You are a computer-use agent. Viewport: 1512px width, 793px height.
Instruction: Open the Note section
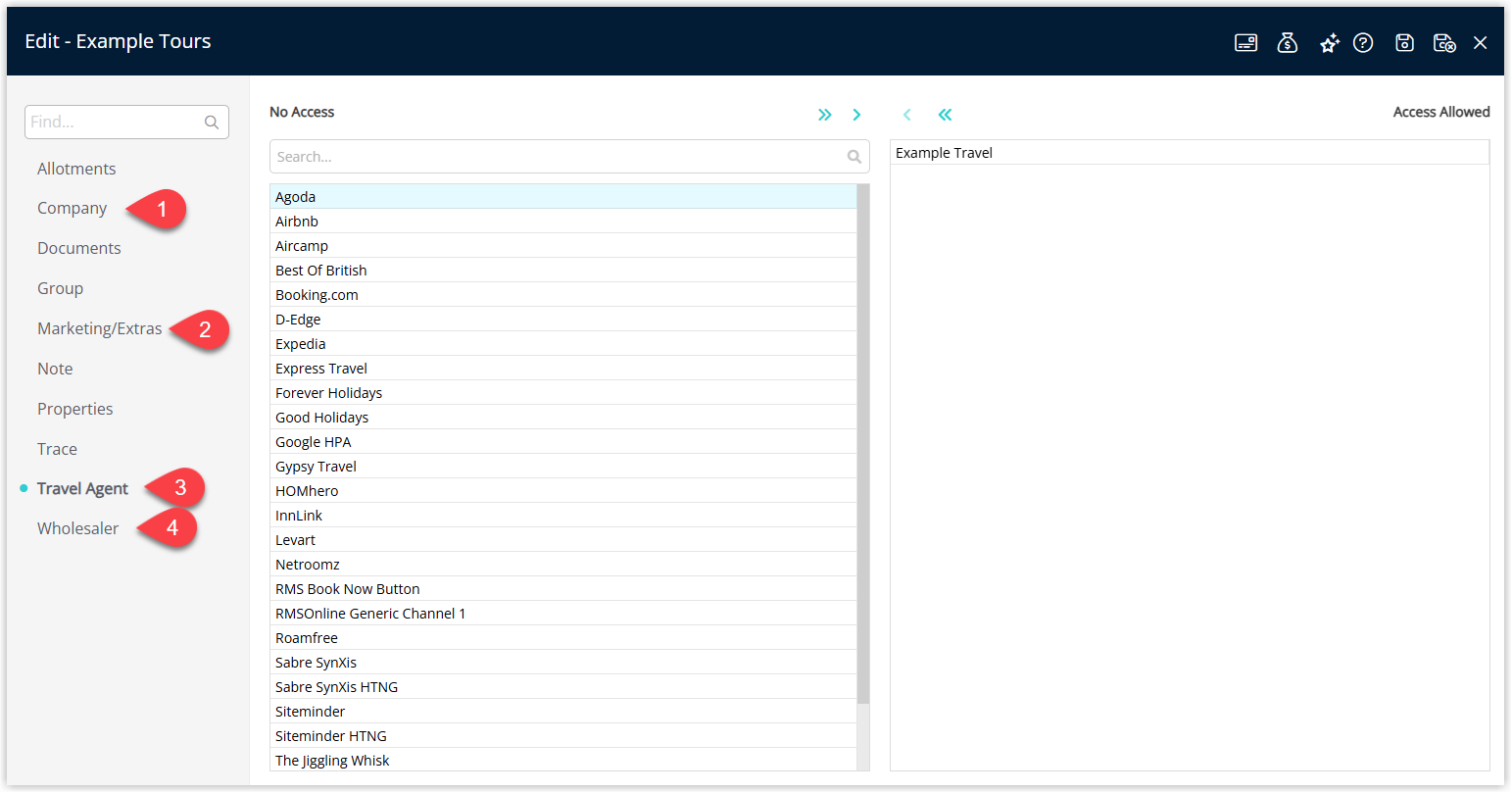click(55, 369)
